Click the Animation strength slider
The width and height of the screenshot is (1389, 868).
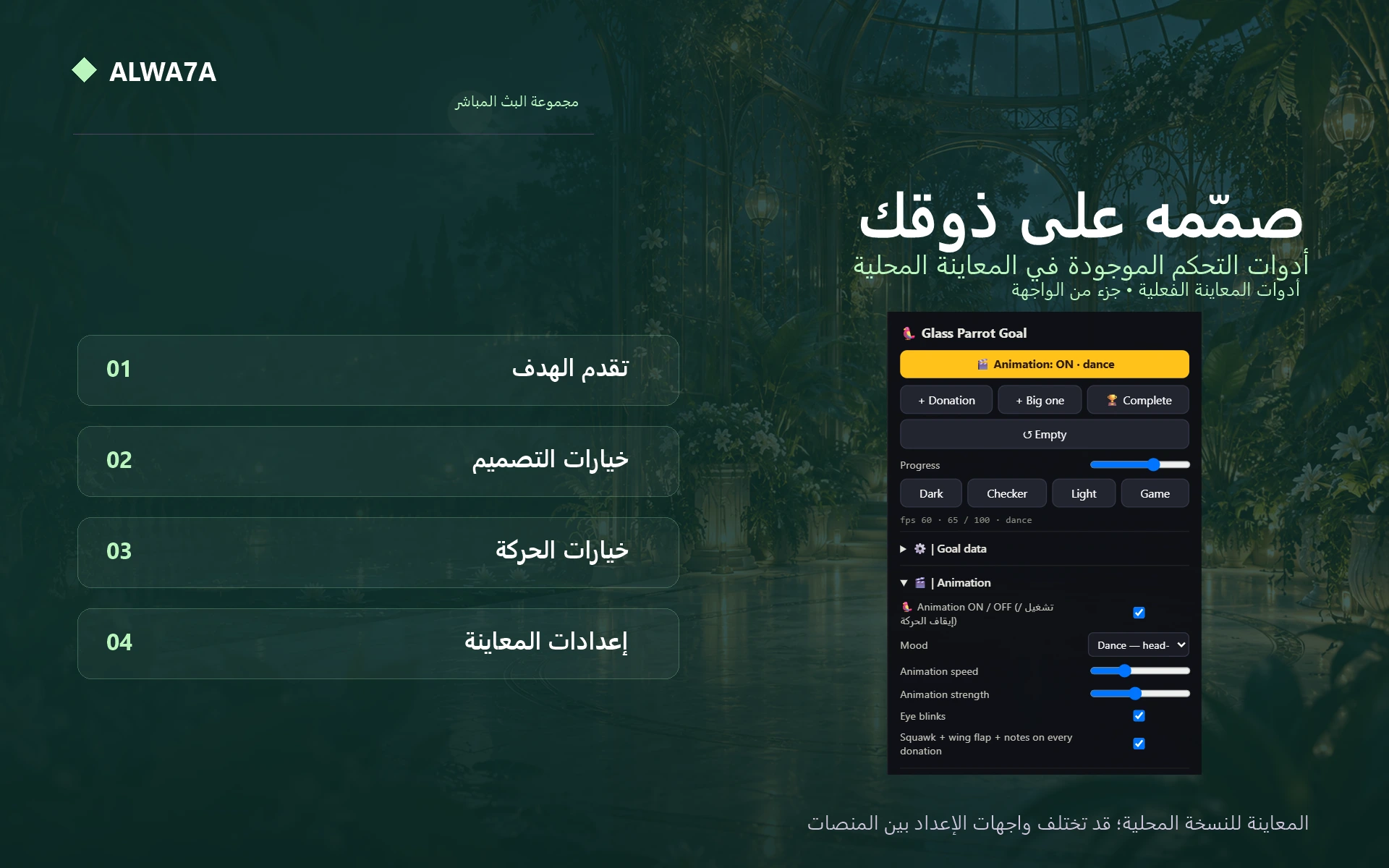pyautogui.click(x=1140, y=694)
